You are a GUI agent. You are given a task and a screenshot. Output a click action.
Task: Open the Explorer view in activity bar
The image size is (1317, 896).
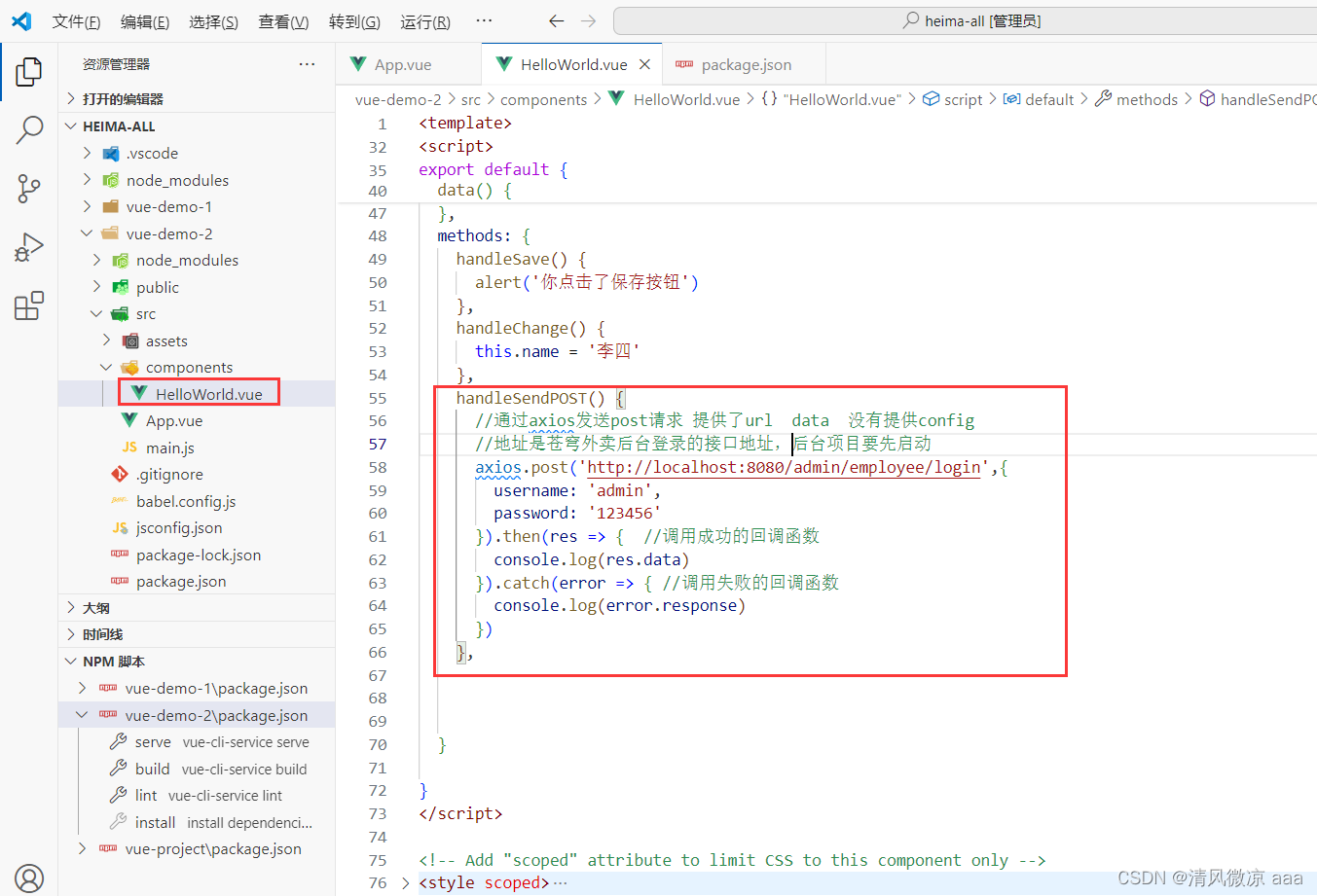[29, 71]
